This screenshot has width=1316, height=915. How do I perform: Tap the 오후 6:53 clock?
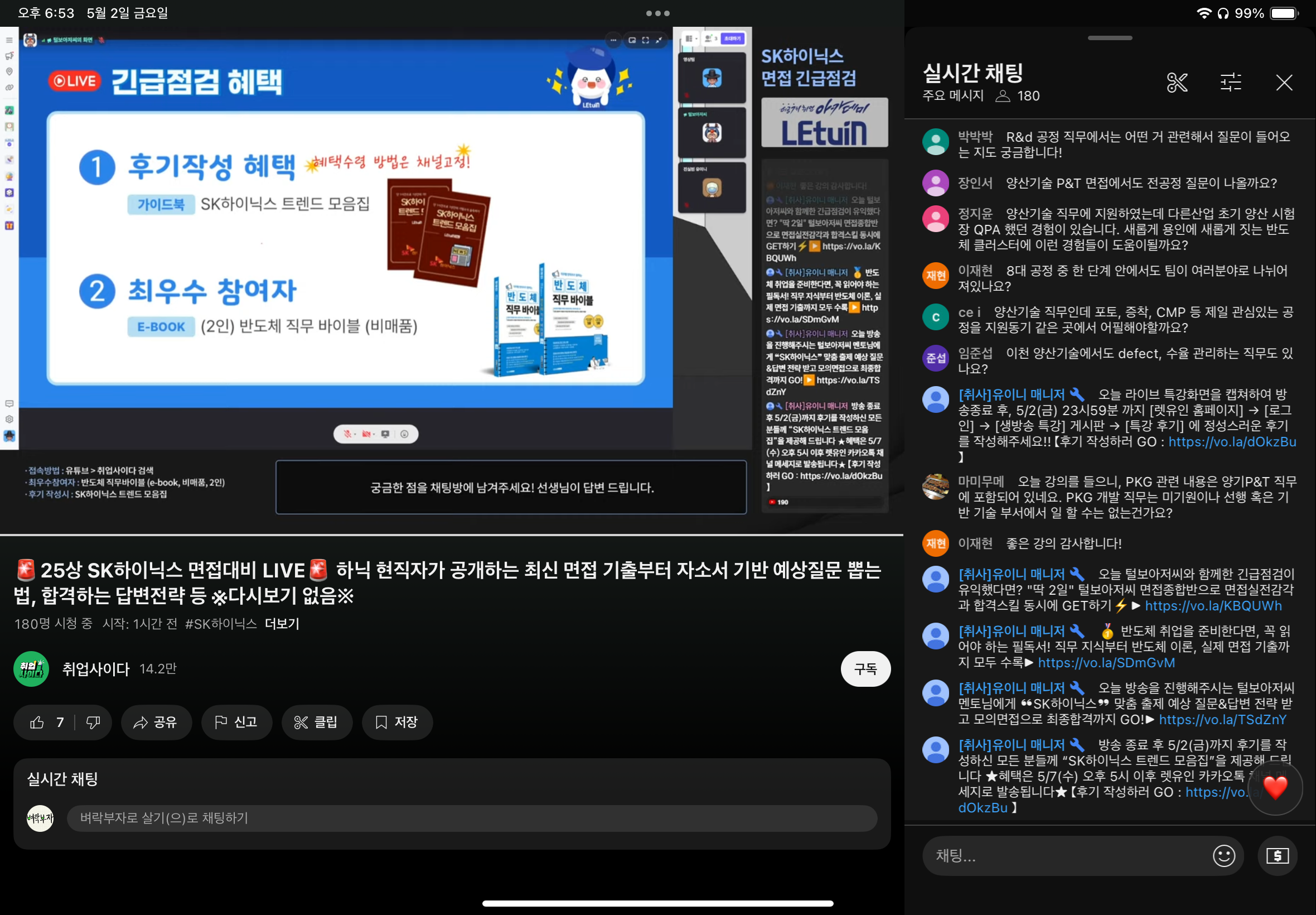(46, 13)
